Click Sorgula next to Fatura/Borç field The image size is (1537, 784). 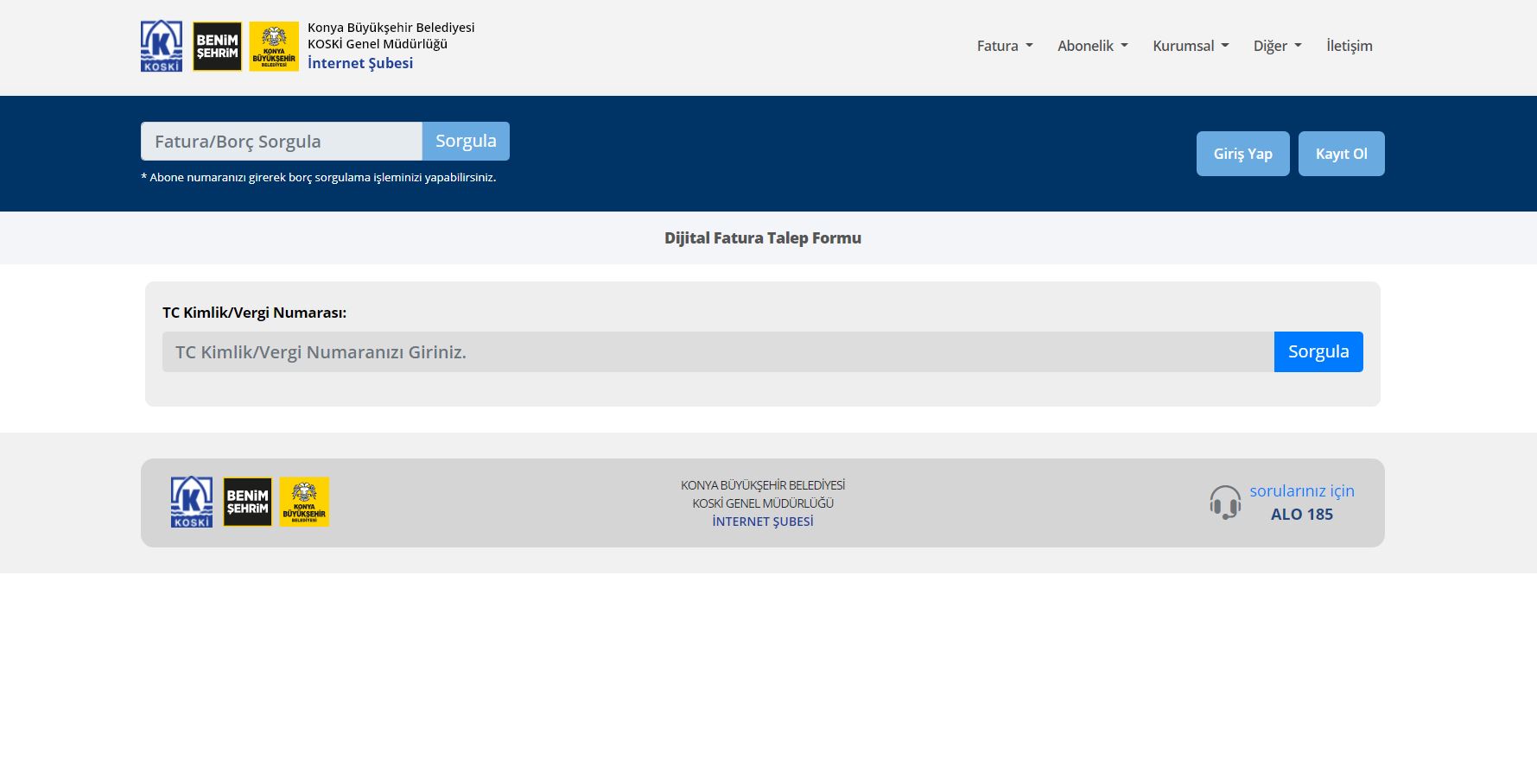tap(466, 141)
